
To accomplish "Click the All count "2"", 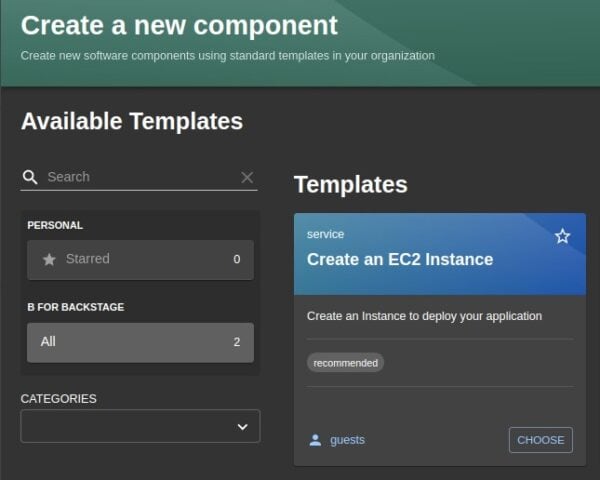I will [237, 342].
